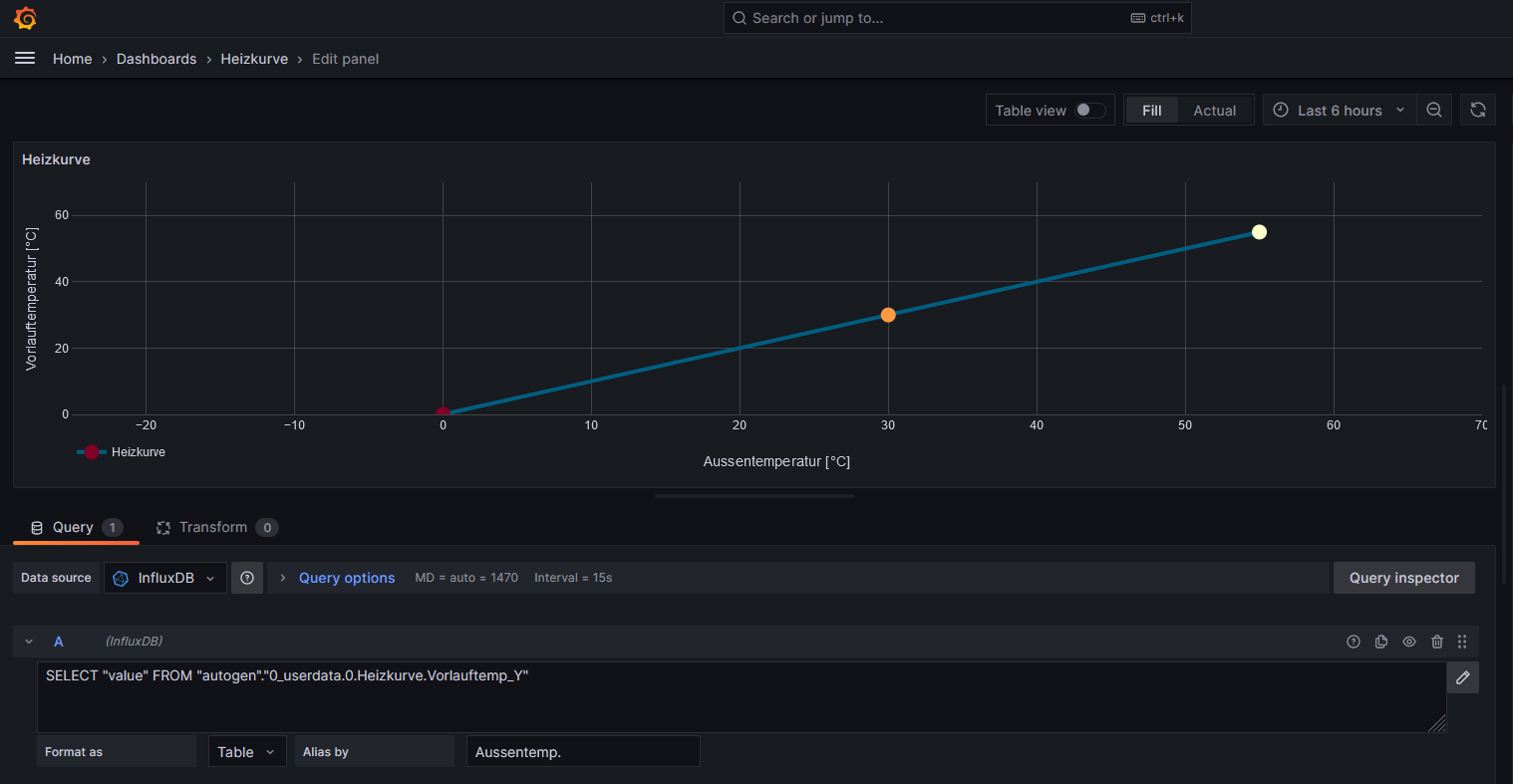The height and width of the screenshot is (784, 1513).
Task: Toggle the Table view switch
Action: tap(1090, 110)
